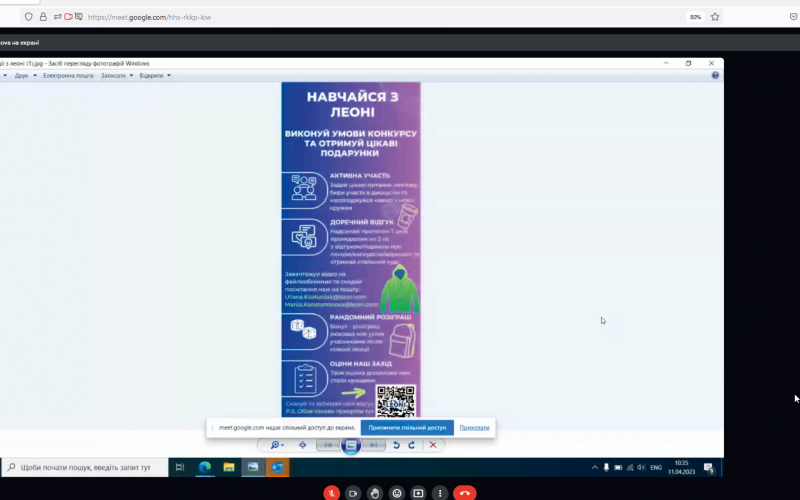800x500 pixels.
Task: Open the emoji reactions button in Meet
Action: coord(396,493)
